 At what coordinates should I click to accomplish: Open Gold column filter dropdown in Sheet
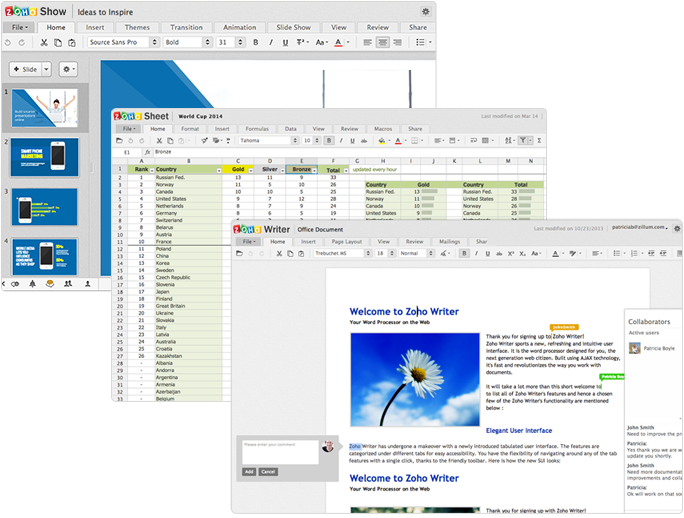coord(251,171)
